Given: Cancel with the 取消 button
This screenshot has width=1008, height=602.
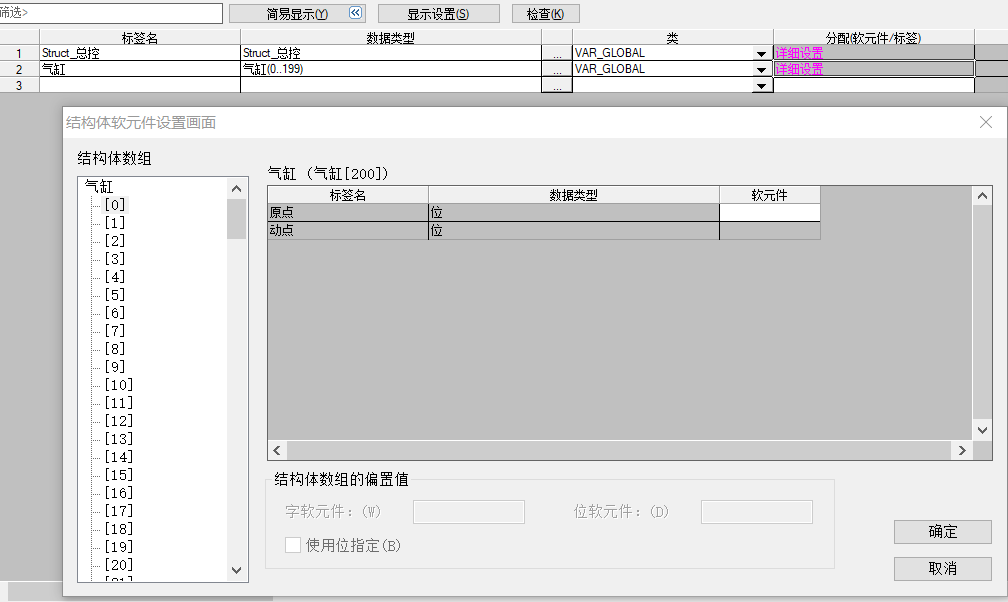Looking at the screenshot, I should [942, 568].
